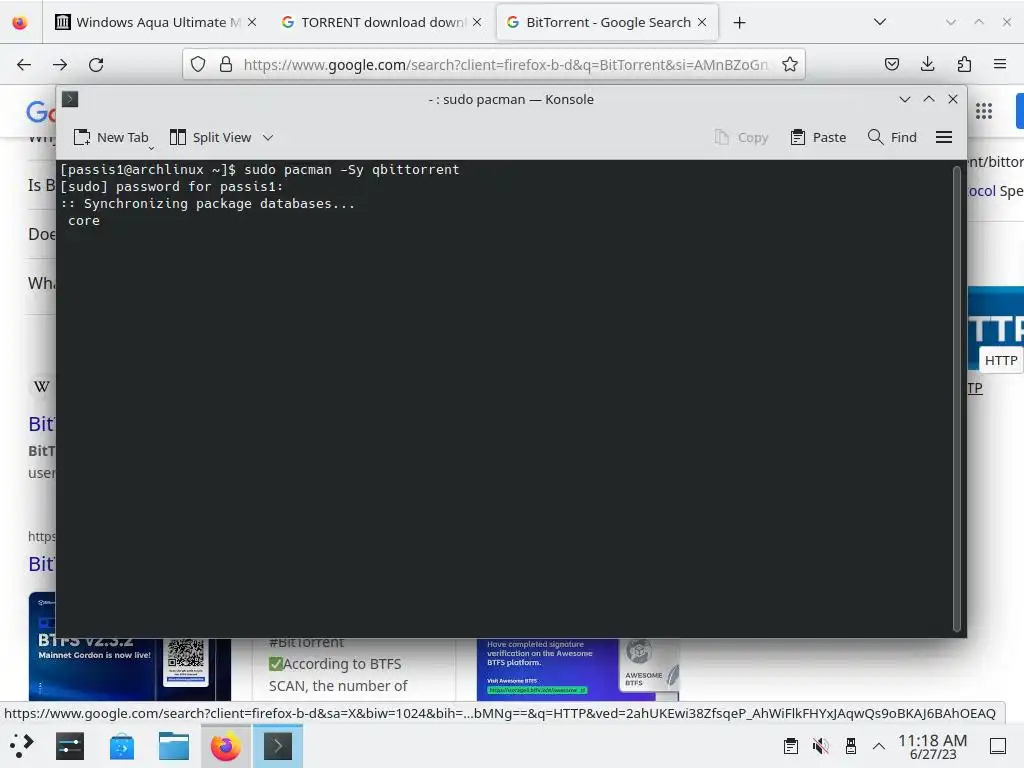The image size is (1024, 768).
Task: Open clipboard tray icon
Action: (790, 746)
